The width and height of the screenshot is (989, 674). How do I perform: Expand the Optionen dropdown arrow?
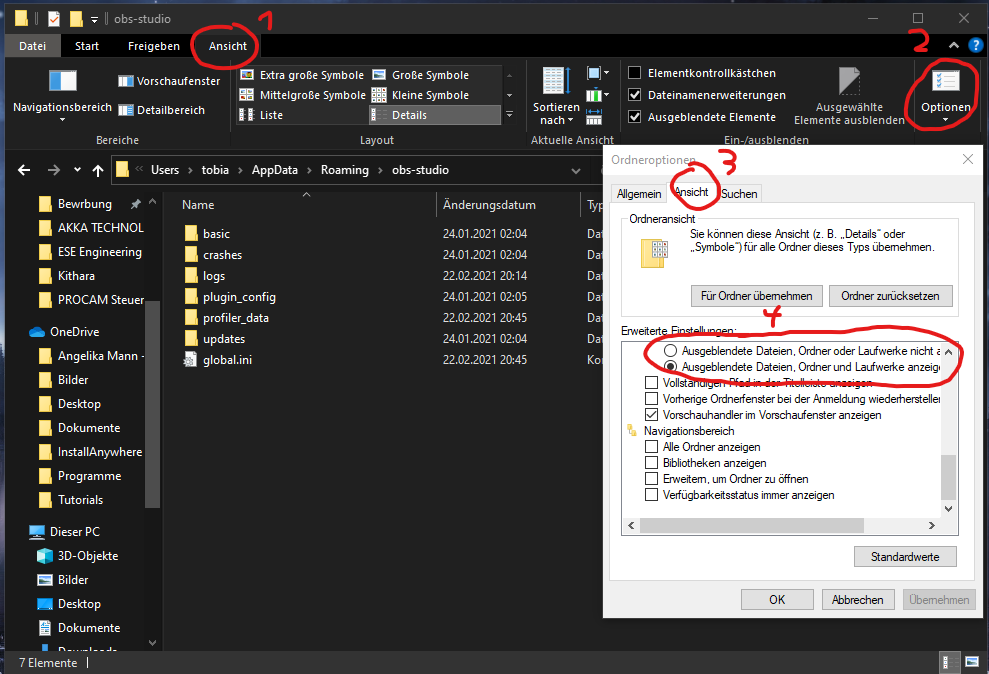click(x=945, y=121)
